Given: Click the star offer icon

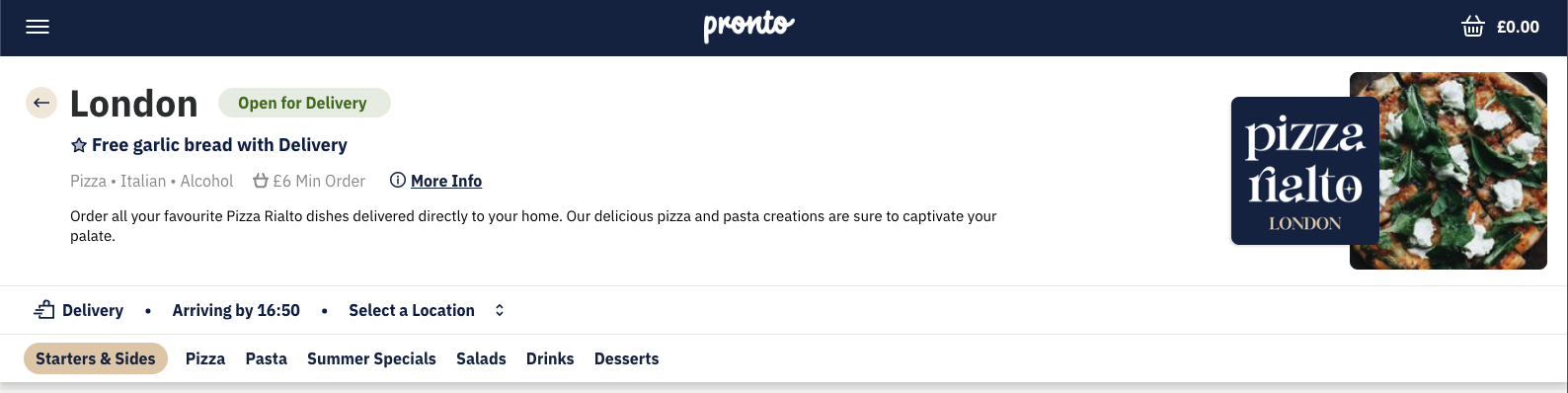Looking at the screenshot, I should coord(79,145).
